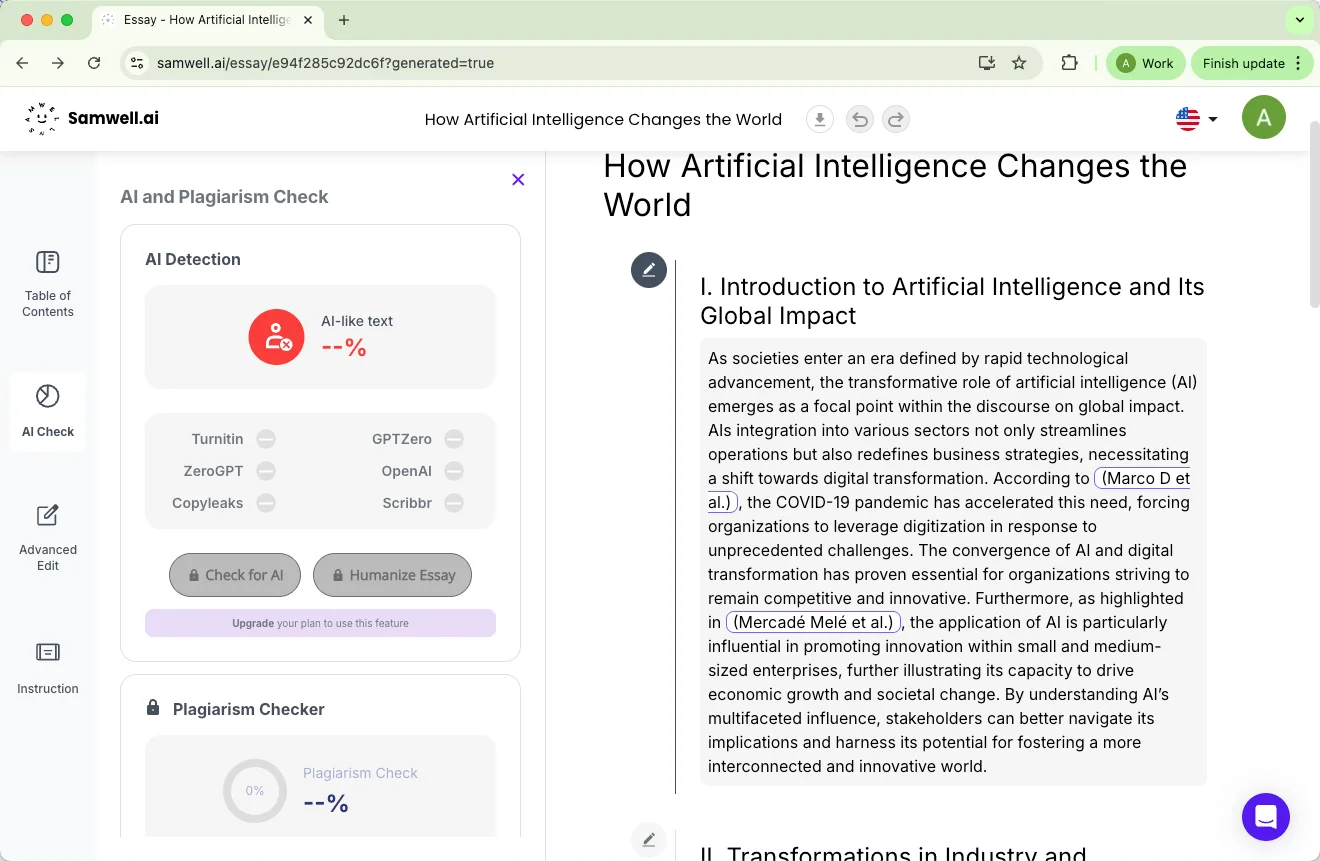Click the undo arrow icon
This screenshot has height=861, width=1320.
coord(859,120)
